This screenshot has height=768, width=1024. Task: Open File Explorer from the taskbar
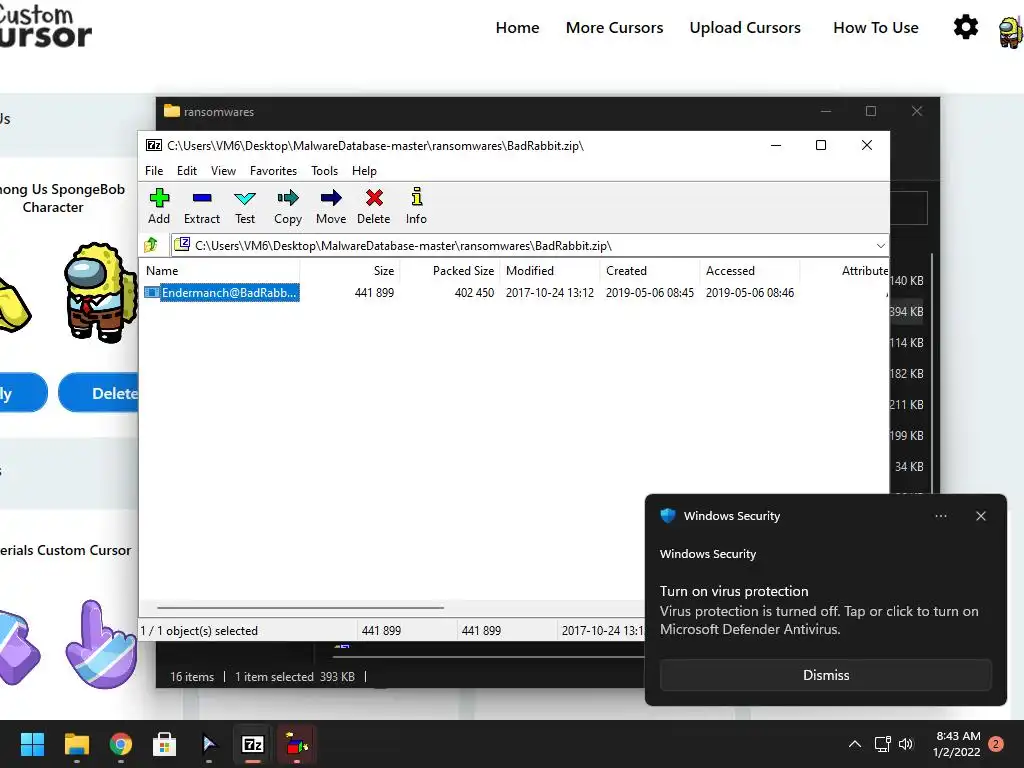(76, 744)
